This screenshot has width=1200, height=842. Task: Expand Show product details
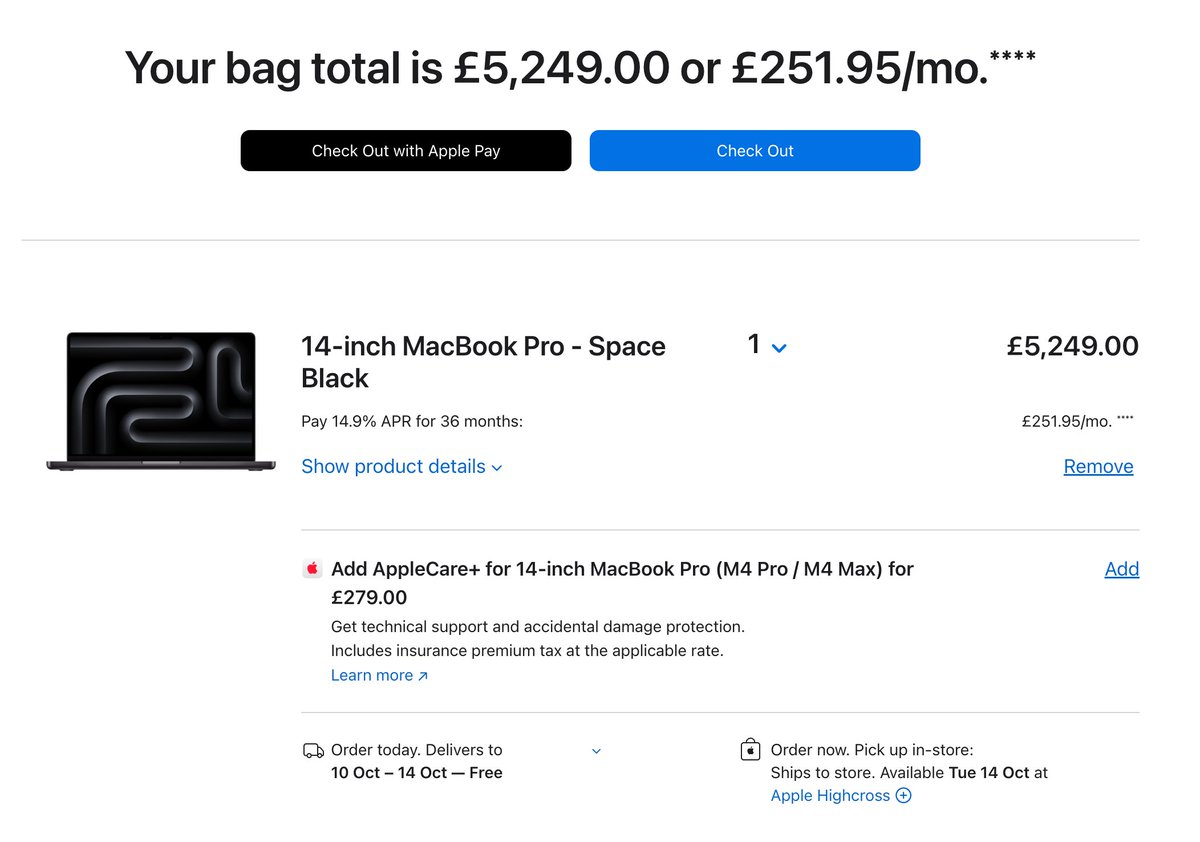click(x=401, y=467)
